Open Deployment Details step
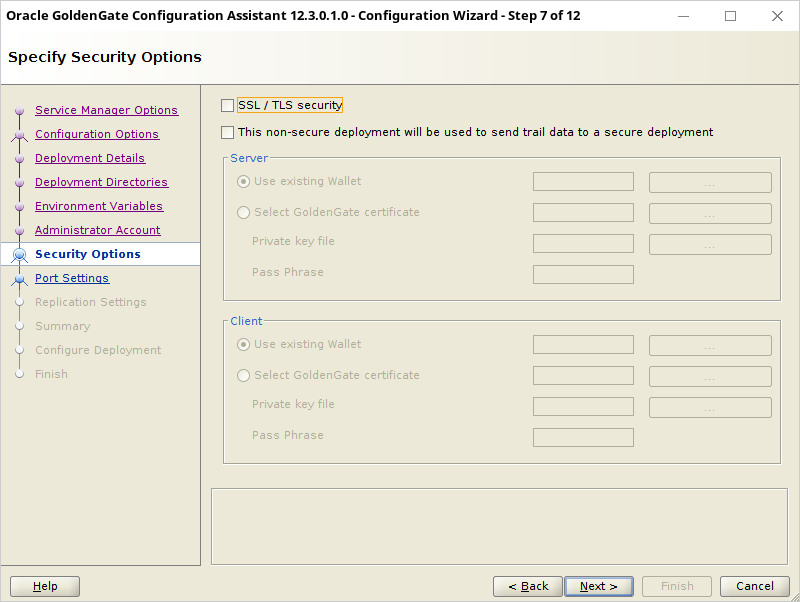This screenshot has width=800, height=602. [x=90, y=158]
